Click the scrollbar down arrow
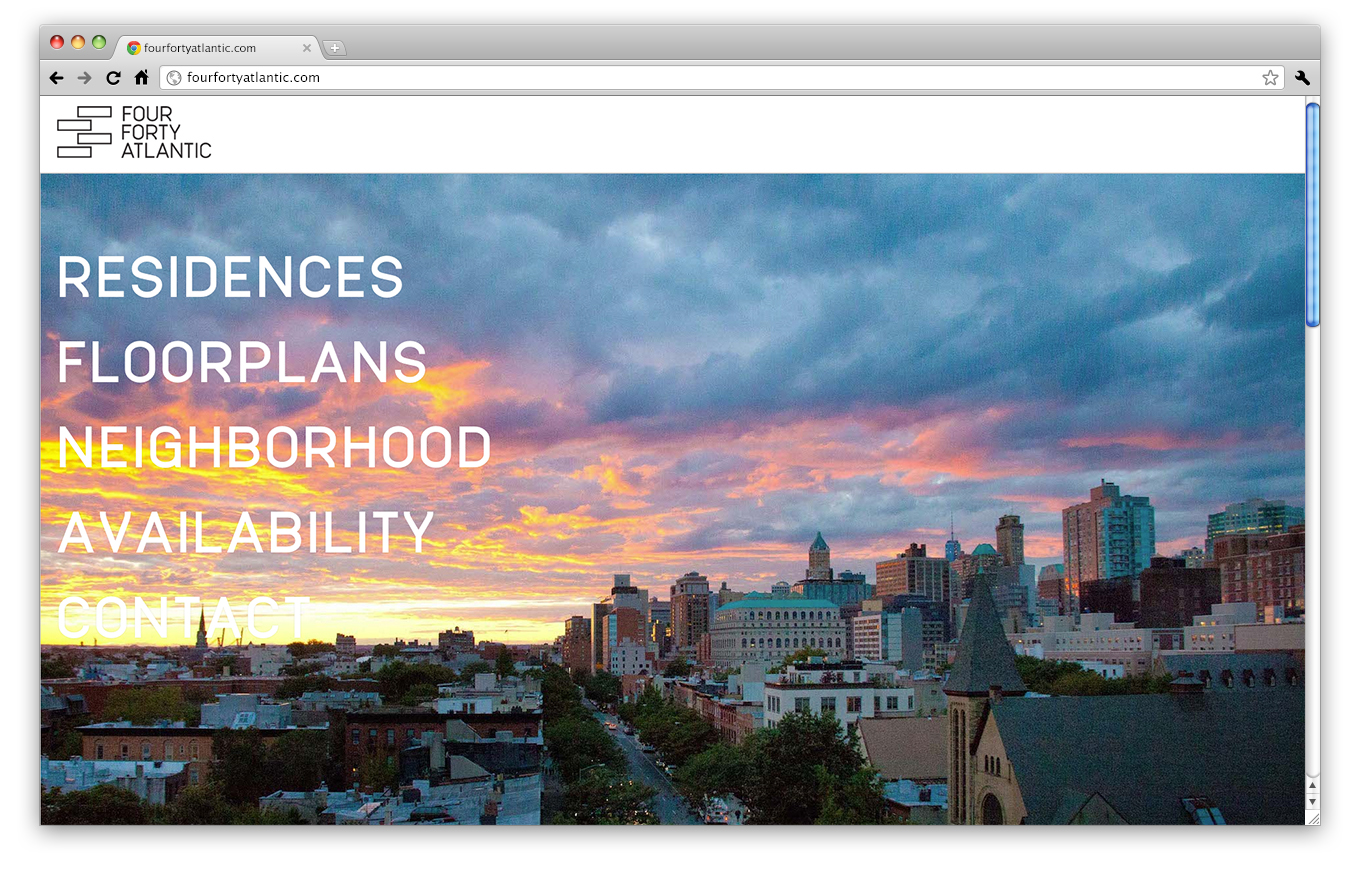This screenshot has height=880, width=1360. point(1313,802)
